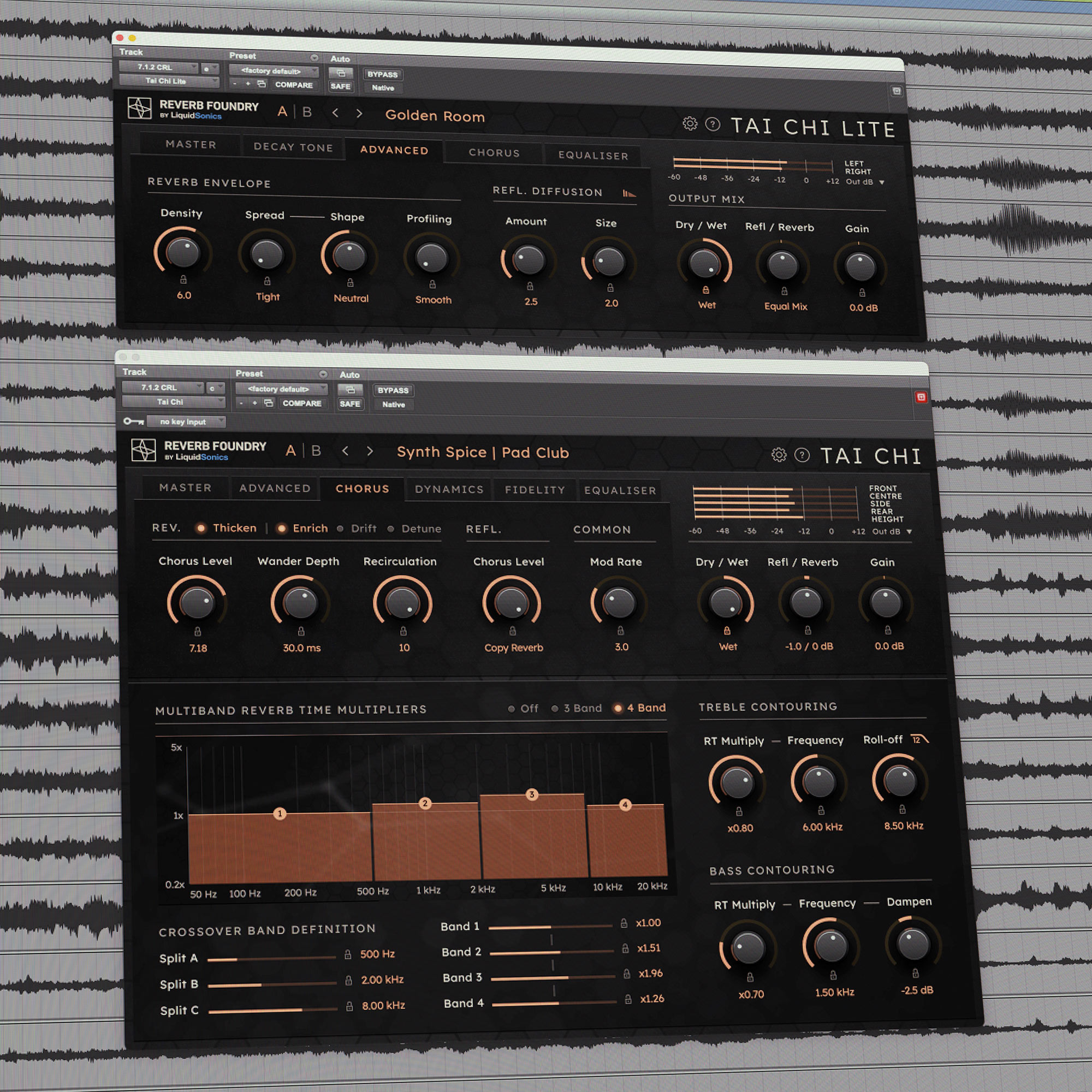The width and height of the screenshot is (1092, 1092).
Task: Click the Compare button in the plugin header
Action: click(x=293, y=85)
